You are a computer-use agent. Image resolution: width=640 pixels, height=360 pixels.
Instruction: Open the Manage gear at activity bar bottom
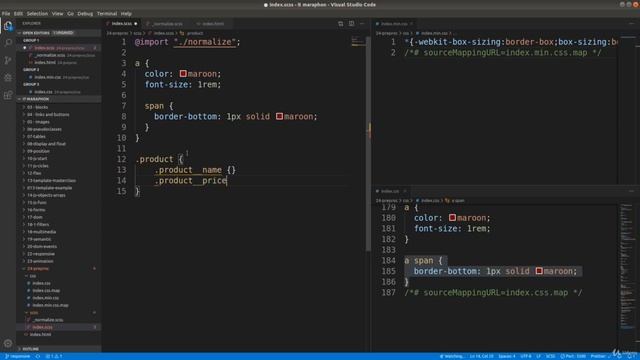8,343
